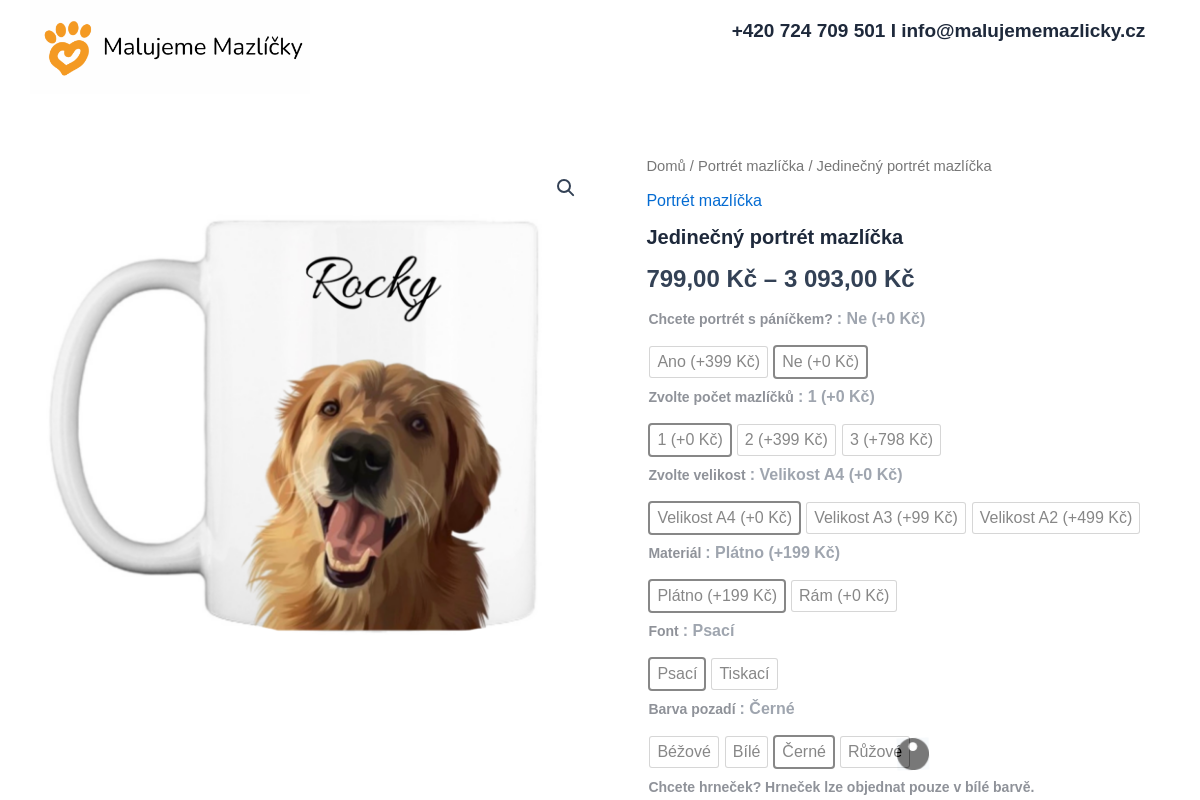Choose Růžové background option
1200x800 pixels.
tap(874, 751)
